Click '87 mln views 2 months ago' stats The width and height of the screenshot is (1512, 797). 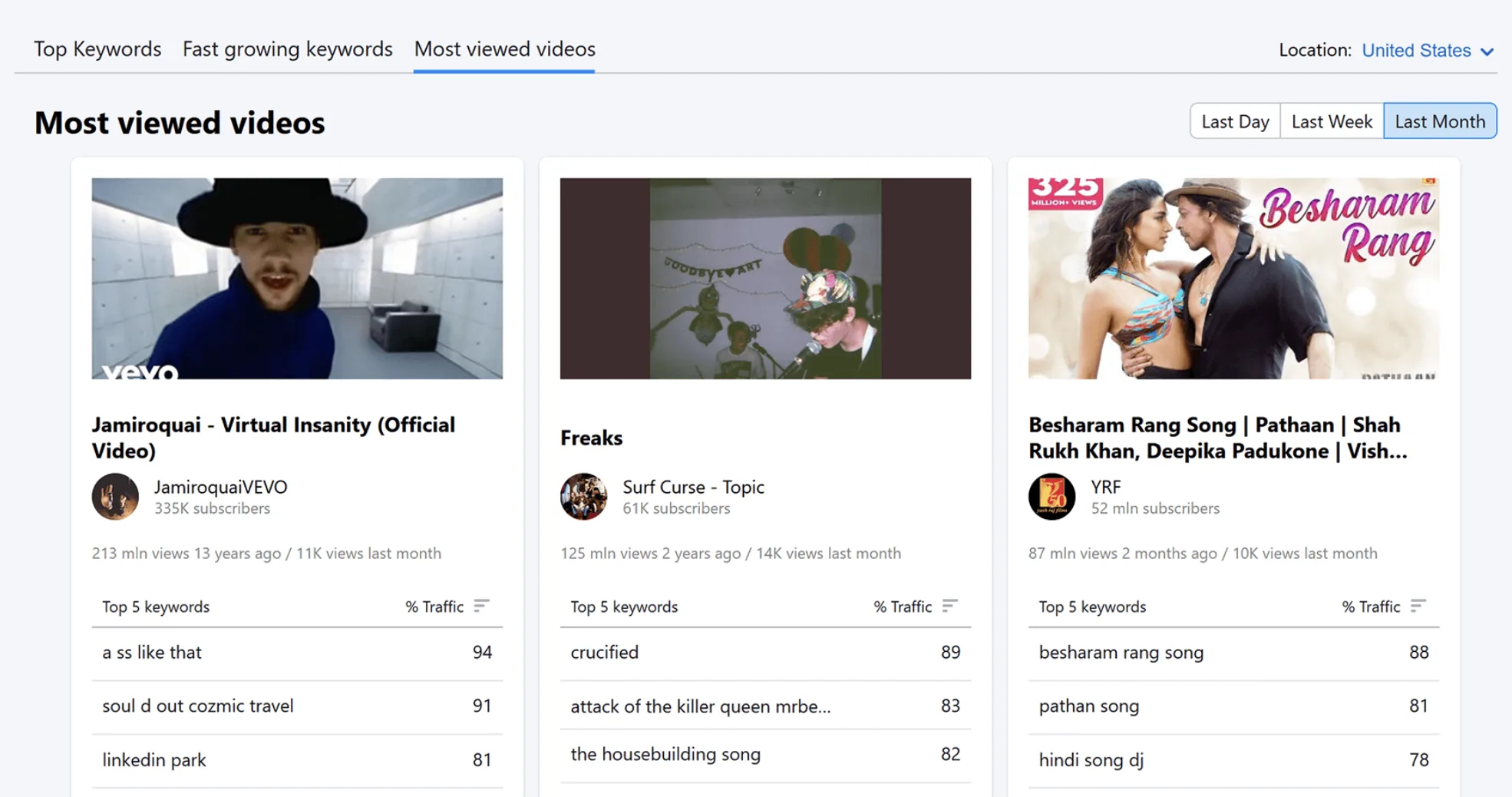[1123, 554]
